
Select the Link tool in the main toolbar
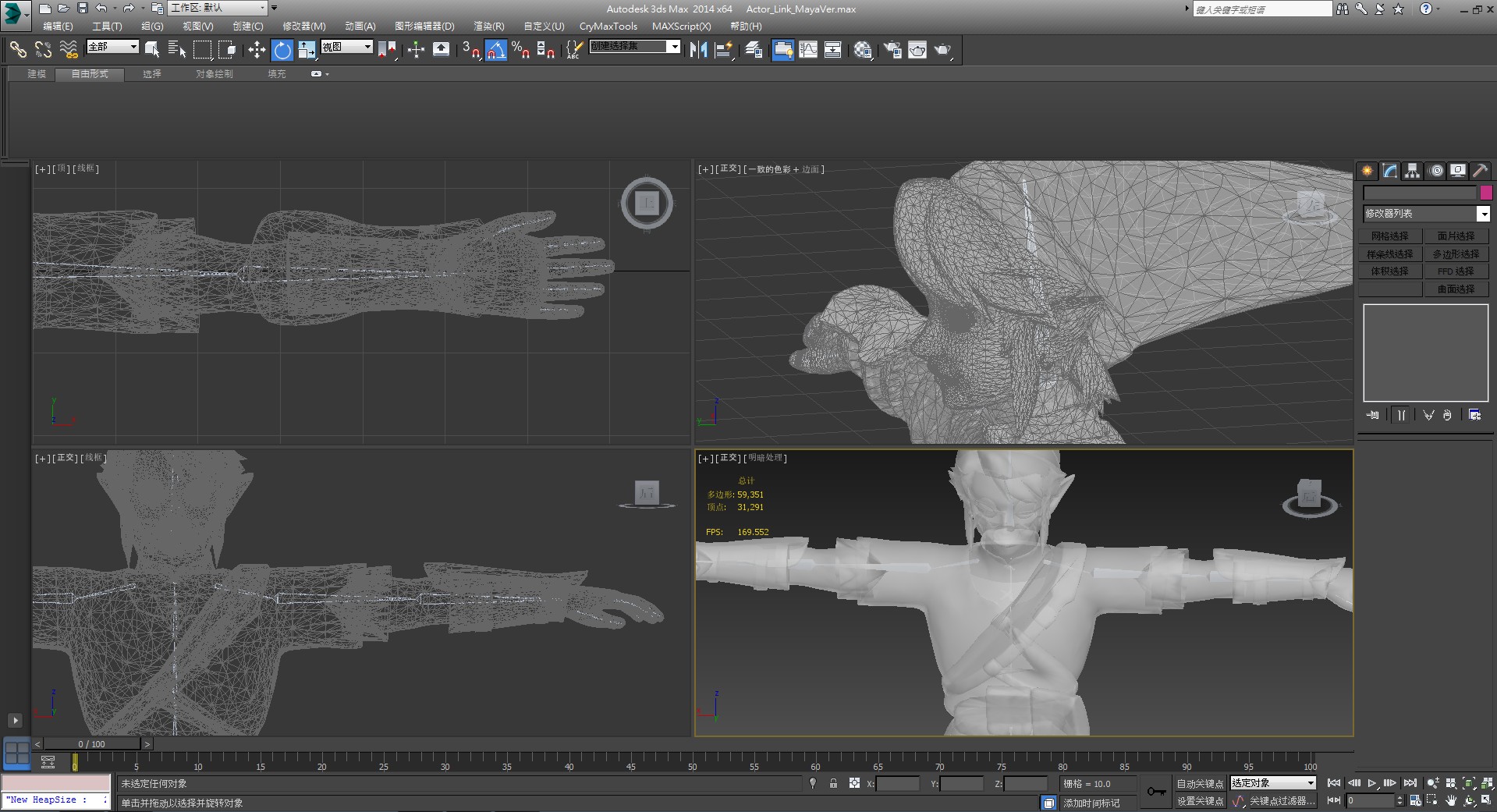17,50
